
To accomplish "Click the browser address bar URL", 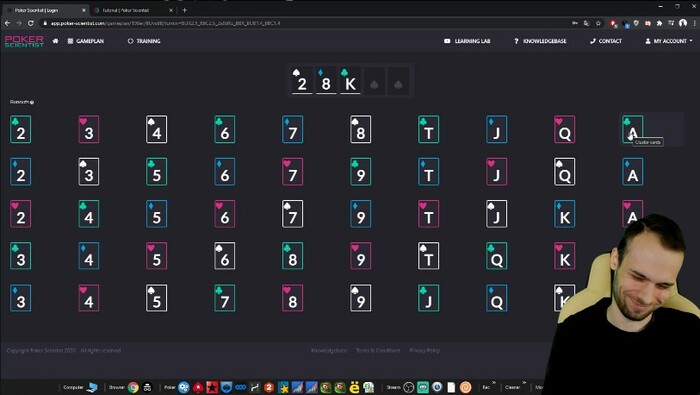I will 165,23.
